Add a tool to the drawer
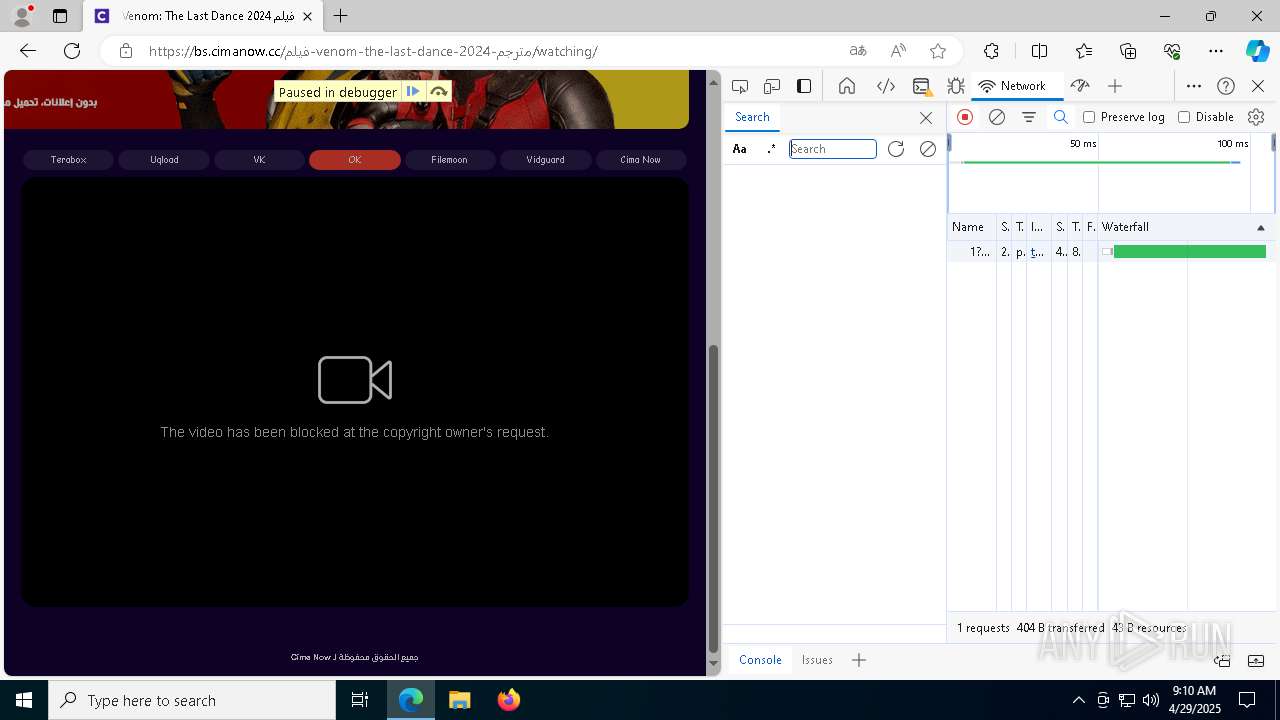Image resolution: width=1280 pixels, height=720 pixels. pos(859,660)
